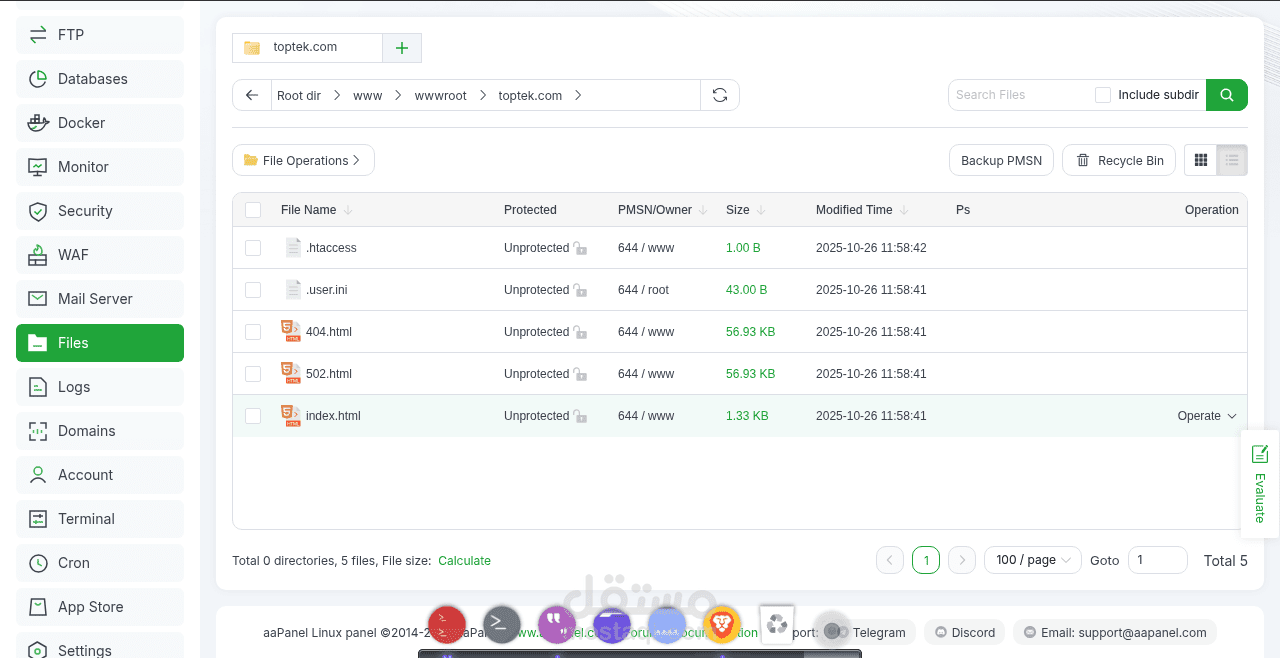Click the Calculate link for file size
Screen dimensions: 1280x658
point(464,561)
